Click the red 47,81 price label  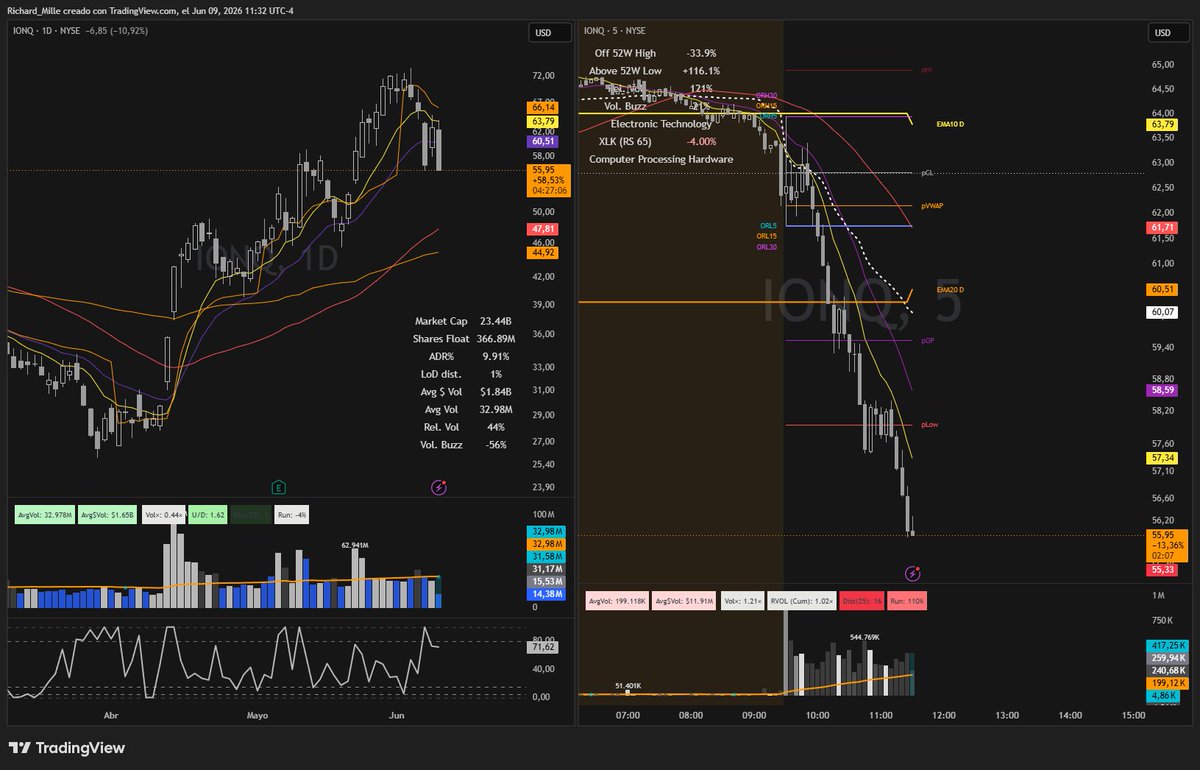pos(544,230)
